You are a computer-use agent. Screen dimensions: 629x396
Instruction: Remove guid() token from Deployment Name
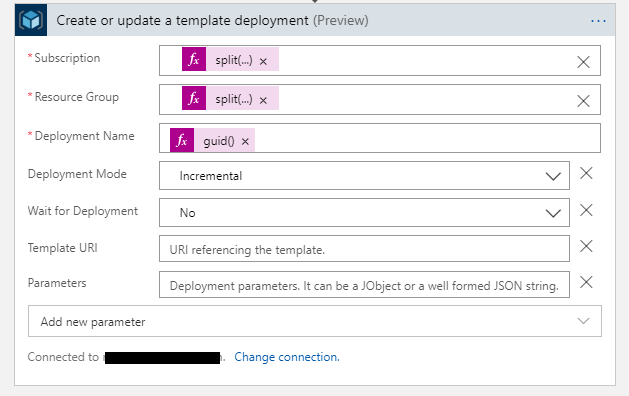245,142
